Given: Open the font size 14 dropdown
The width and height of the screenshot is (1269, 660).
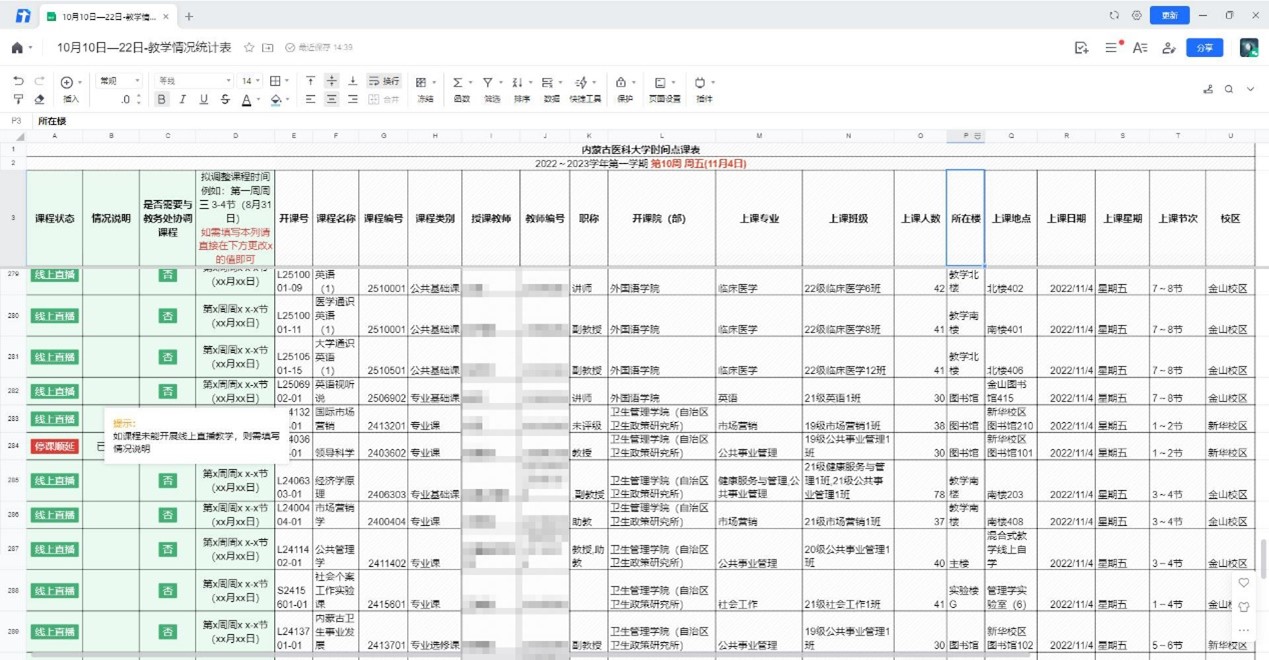Looking at the screenshot, I should click(250, 81).
